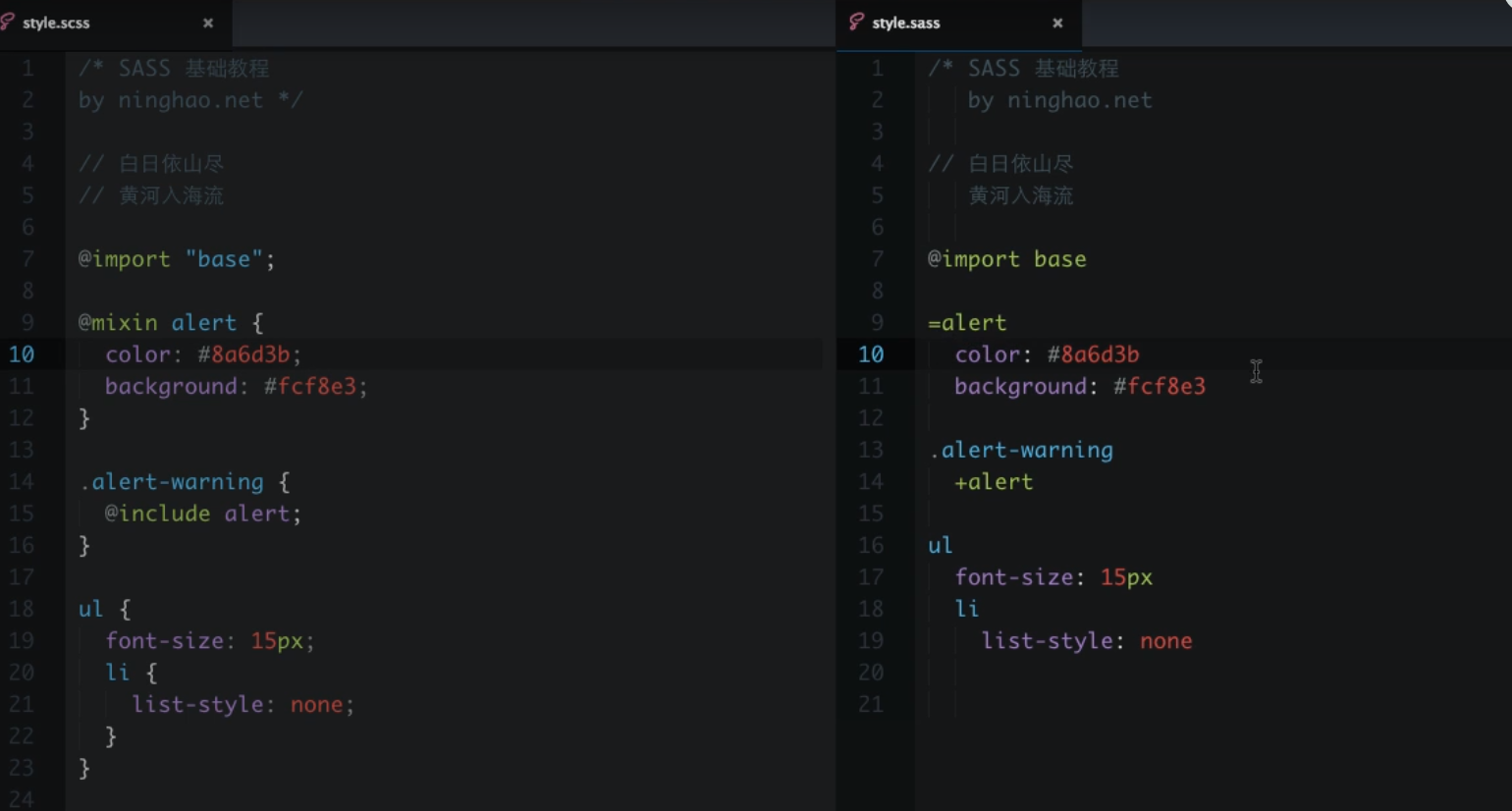Viewport: 1512px width, 811px height.
Task: Click '@import base' in style.sass
Action: click(x=1007, y=259)
